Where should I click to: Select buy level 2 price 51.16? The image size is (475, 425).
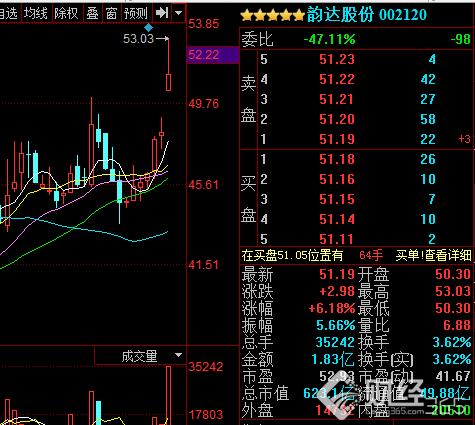(x=337, y=179)
